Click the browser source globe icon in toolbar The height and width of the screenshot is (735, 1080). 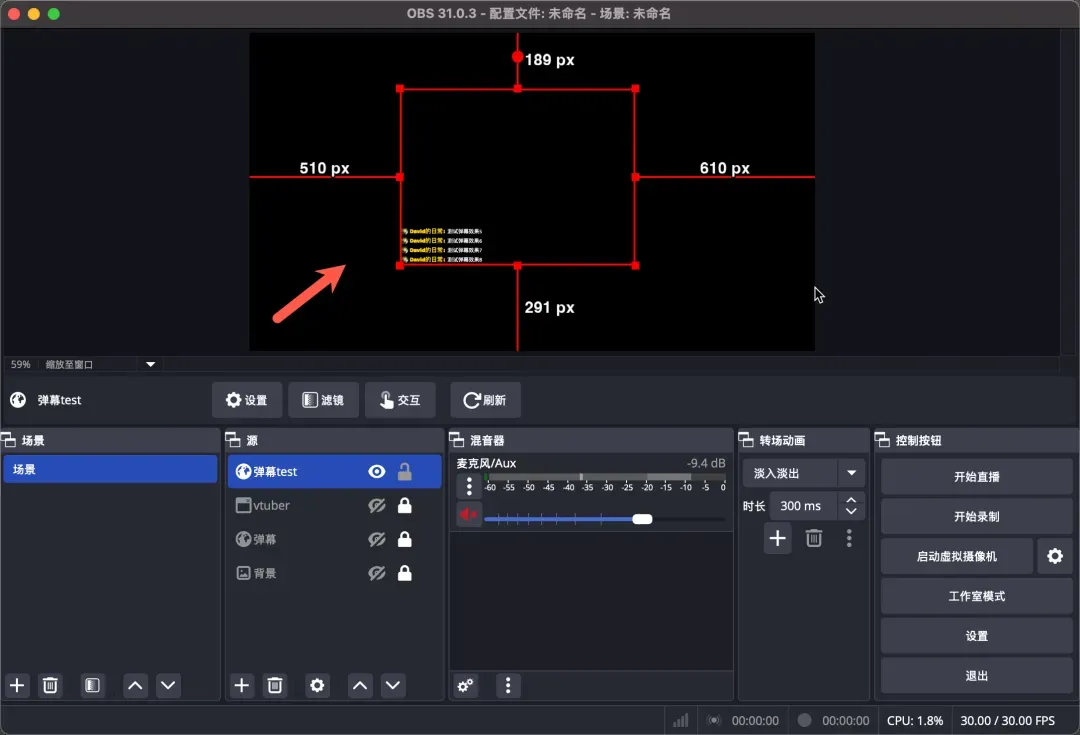18,400
